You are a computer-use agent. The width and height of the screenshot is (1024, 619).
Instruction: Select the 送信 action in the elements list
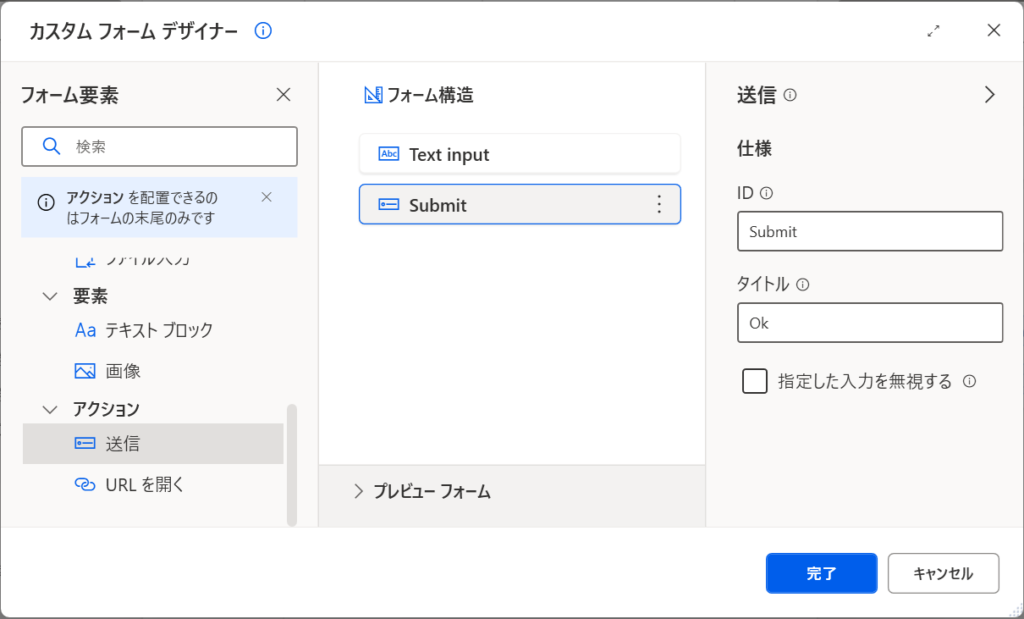pyautogui.click(x=153, y=443)
